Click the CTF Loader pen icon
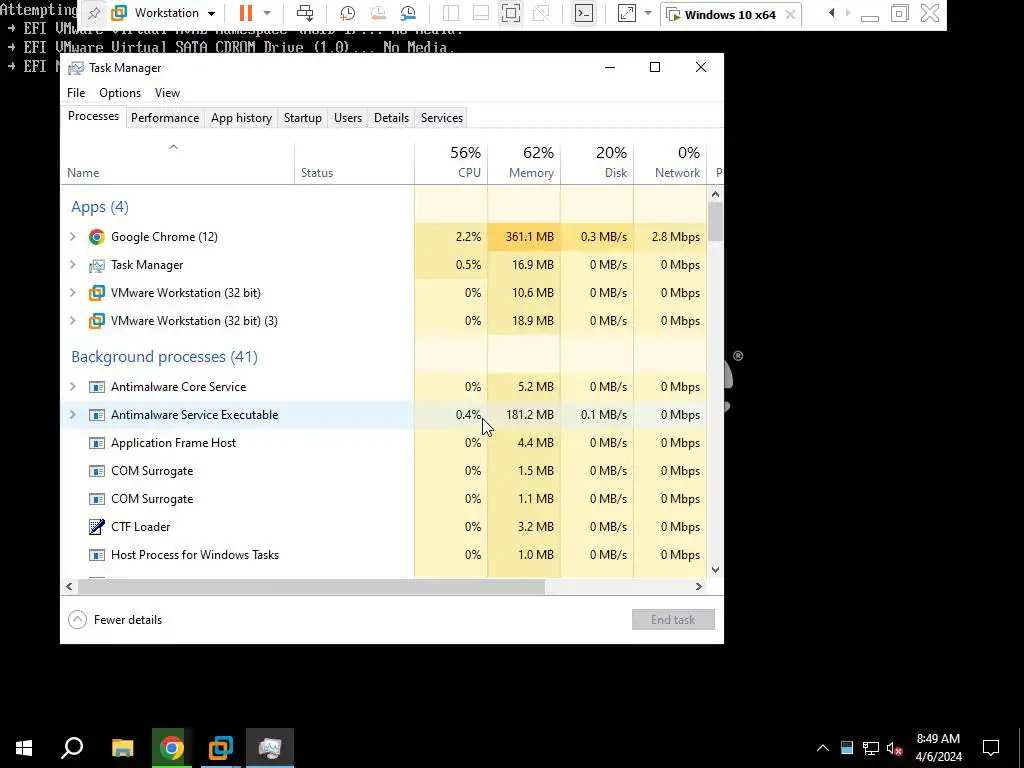Screen dimensions: 1024x768 tap(97, 526)
